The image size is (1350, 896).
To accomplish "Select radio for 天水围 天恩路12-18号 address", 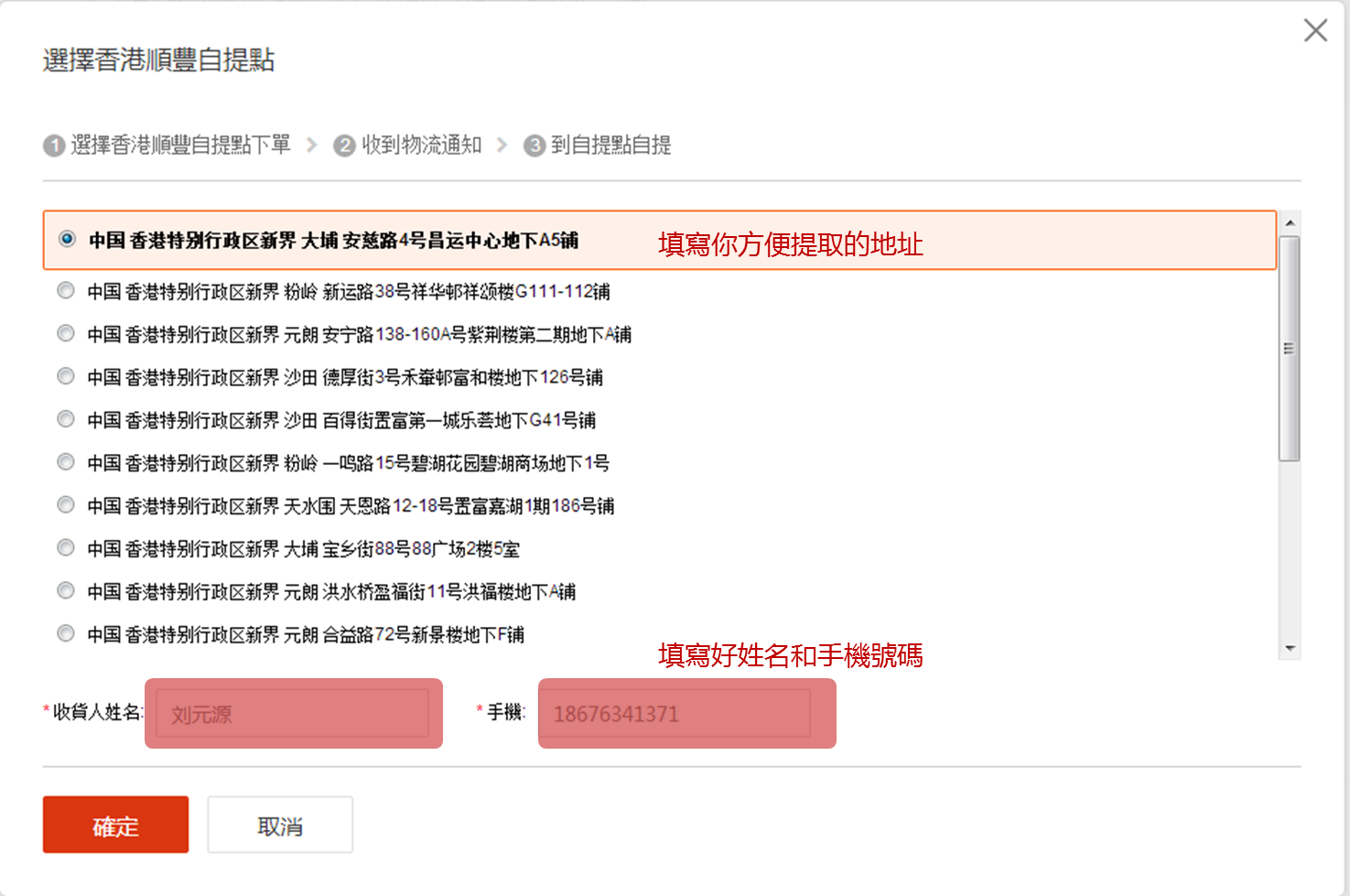I will click(x=66, y=504).
